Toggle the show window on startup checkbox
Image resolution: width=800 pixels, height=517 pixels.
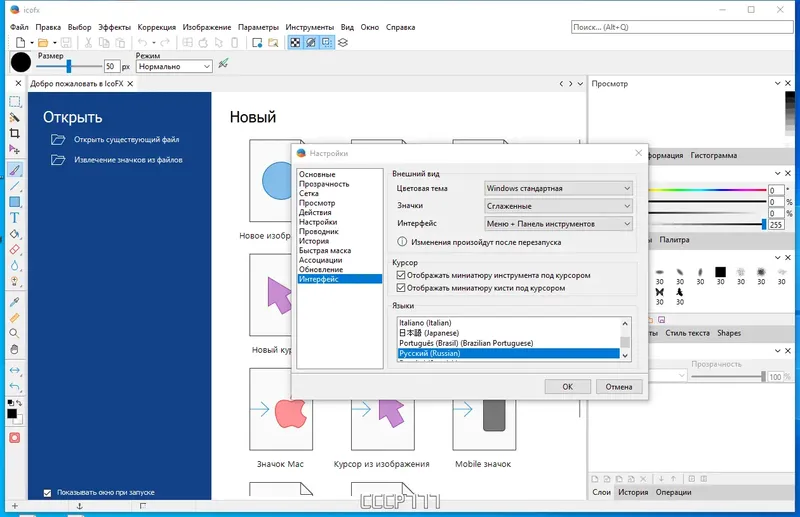[x=47, y=493]
